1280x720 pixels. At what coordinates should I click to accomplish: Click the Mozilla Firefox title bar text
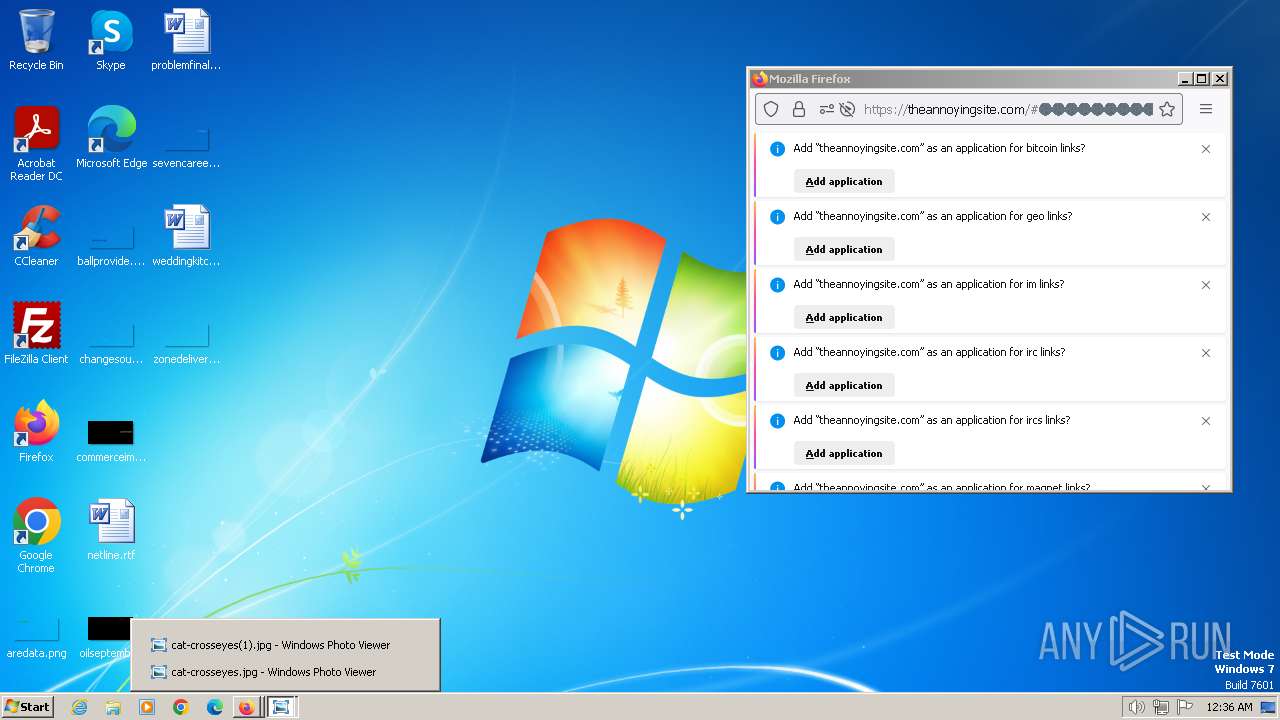coord(810,79)
